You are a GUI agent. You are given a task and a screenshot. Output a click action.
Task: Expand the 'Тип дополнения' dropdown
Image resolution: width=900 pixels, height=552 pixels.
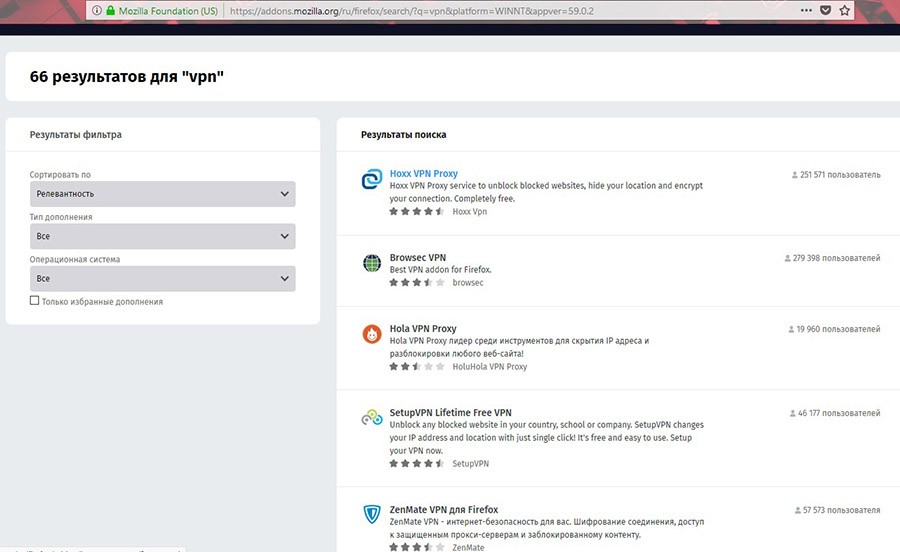click(x=162, y=236)
